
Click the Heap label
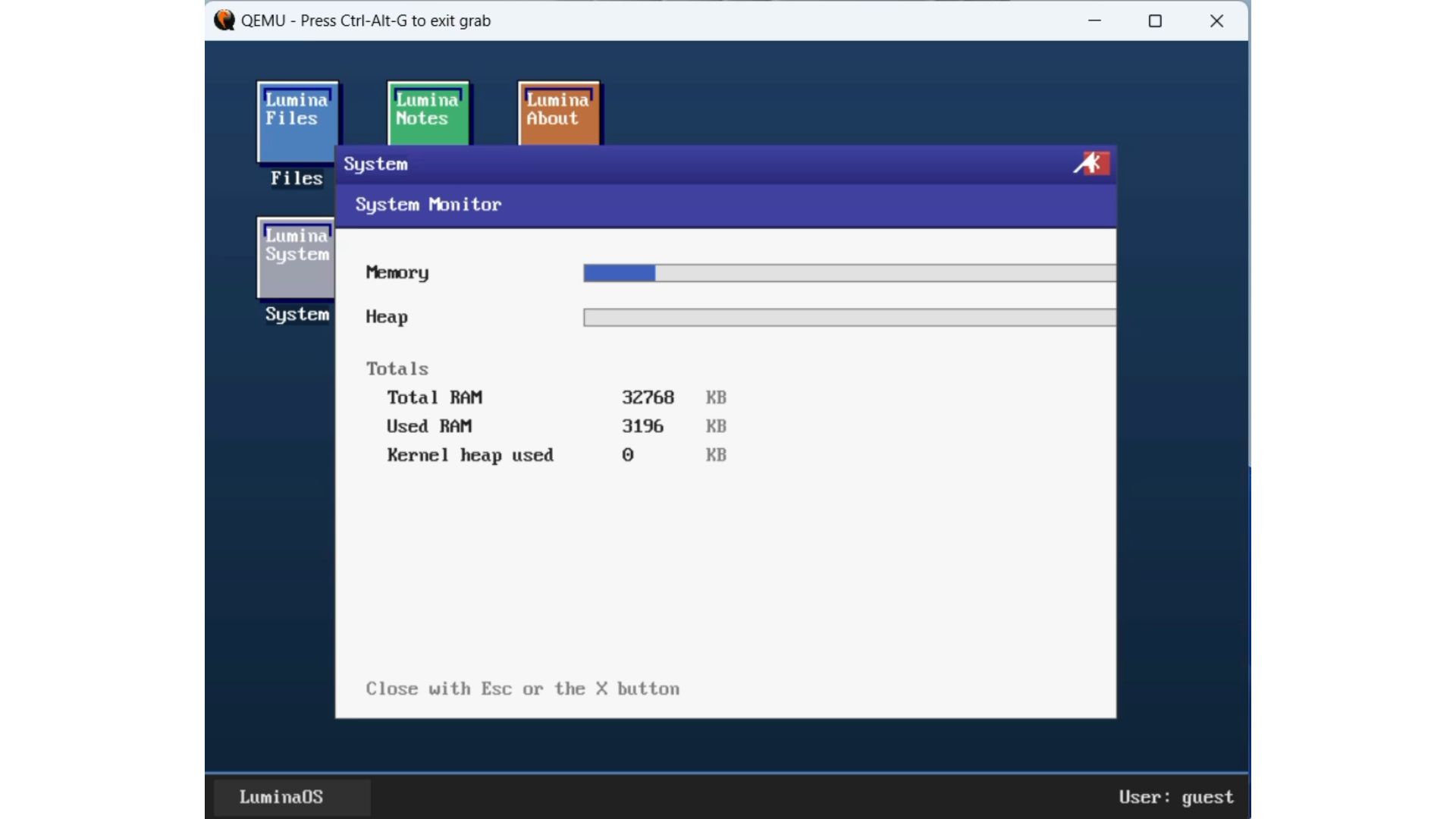coord(387,317)
